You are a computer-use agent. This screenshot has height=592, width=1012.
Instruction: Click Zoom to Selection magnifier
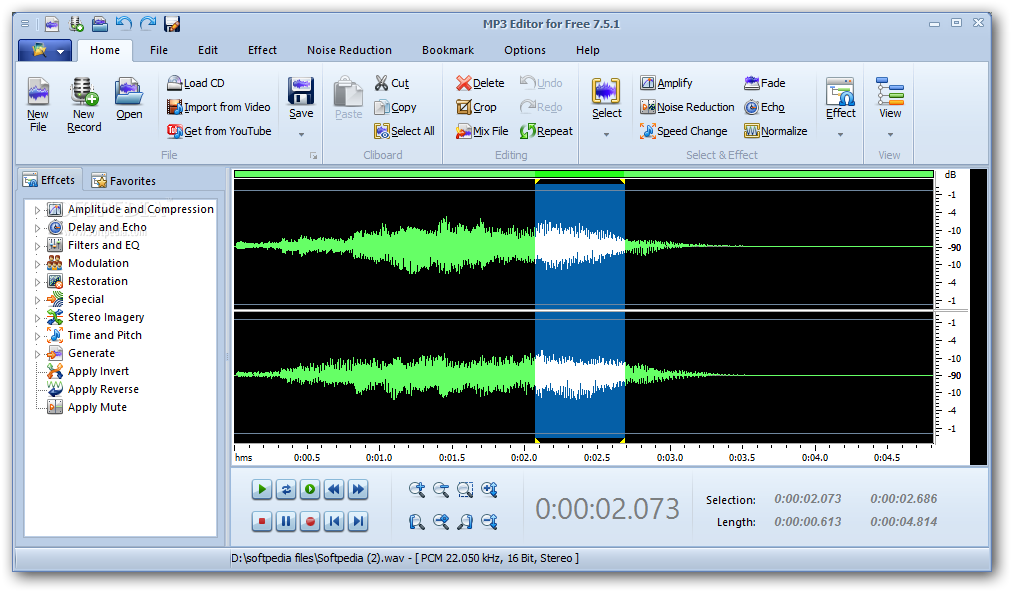point(465,489)
